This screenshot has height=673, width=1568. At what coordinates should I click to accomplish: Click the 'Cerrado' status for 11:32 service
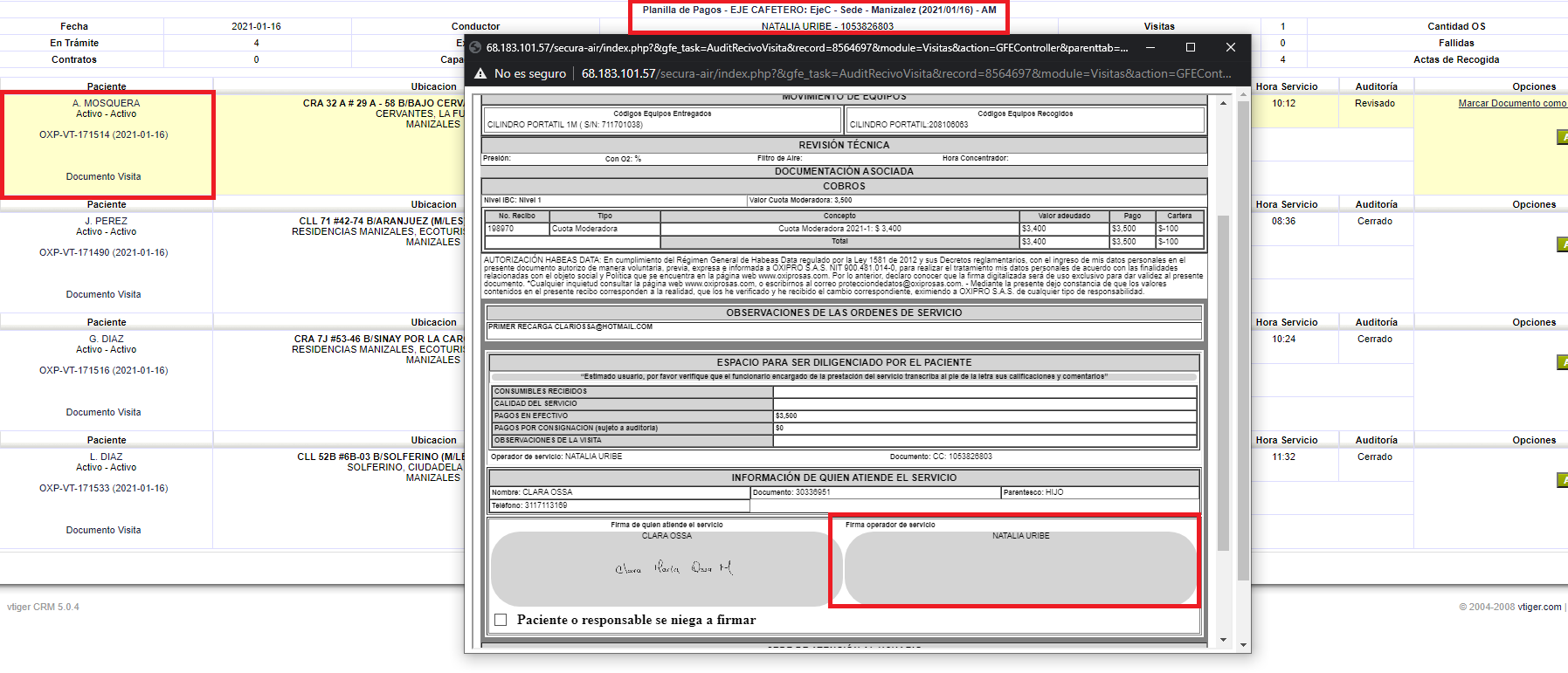1375,457
